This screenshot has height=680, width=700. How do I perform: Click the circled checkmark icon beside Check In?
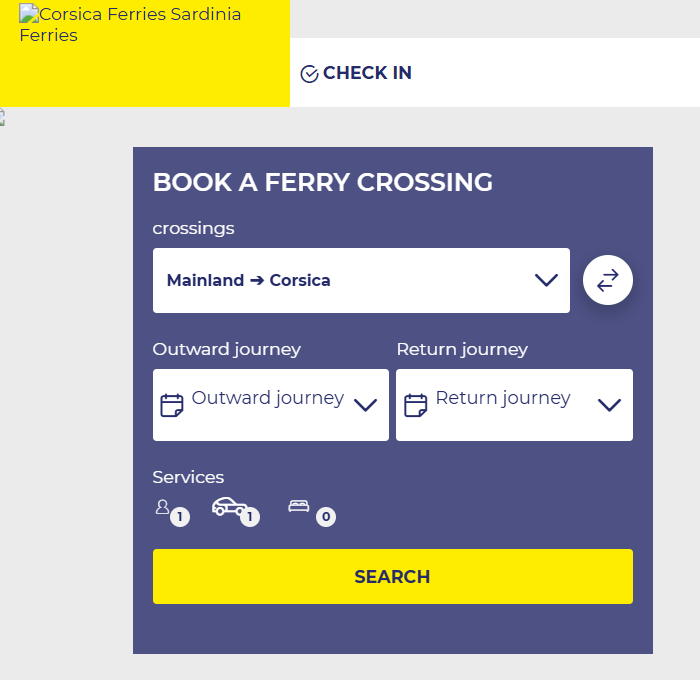(x=309, y=74)
